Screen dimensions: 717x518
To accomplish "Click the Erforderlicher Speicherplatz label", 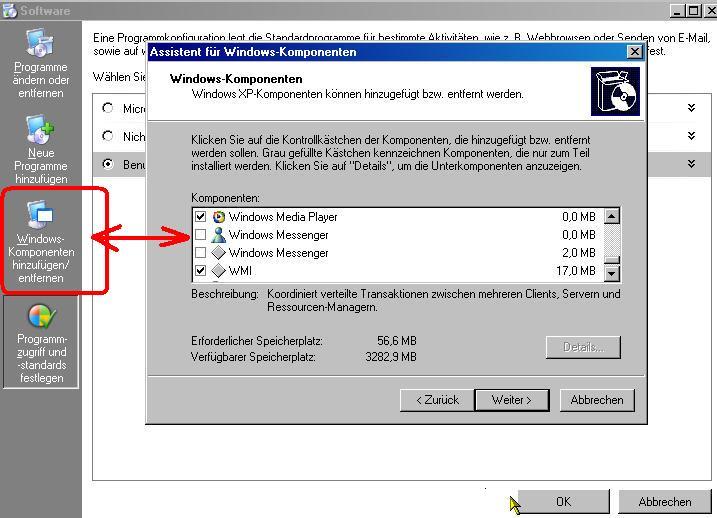I will point(257,341).
